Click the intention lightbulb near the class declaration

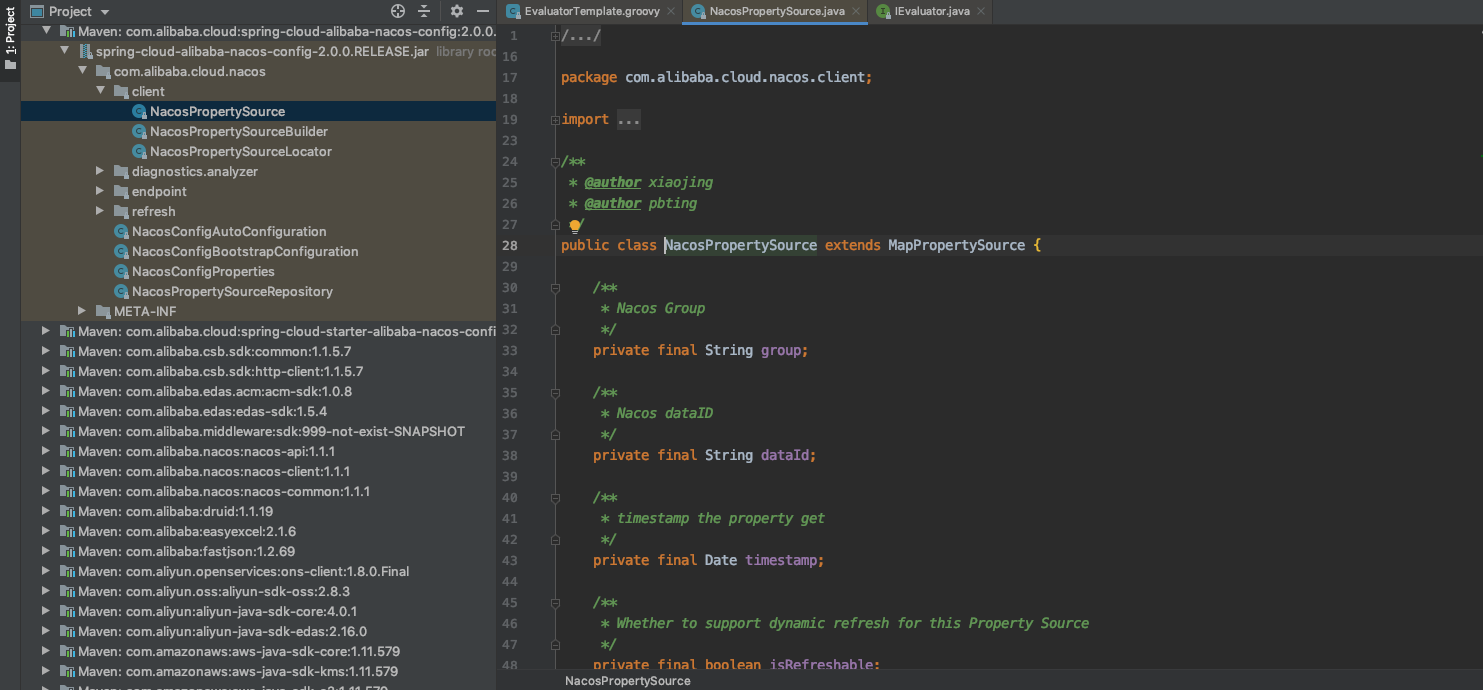click(x=575, y=226)
